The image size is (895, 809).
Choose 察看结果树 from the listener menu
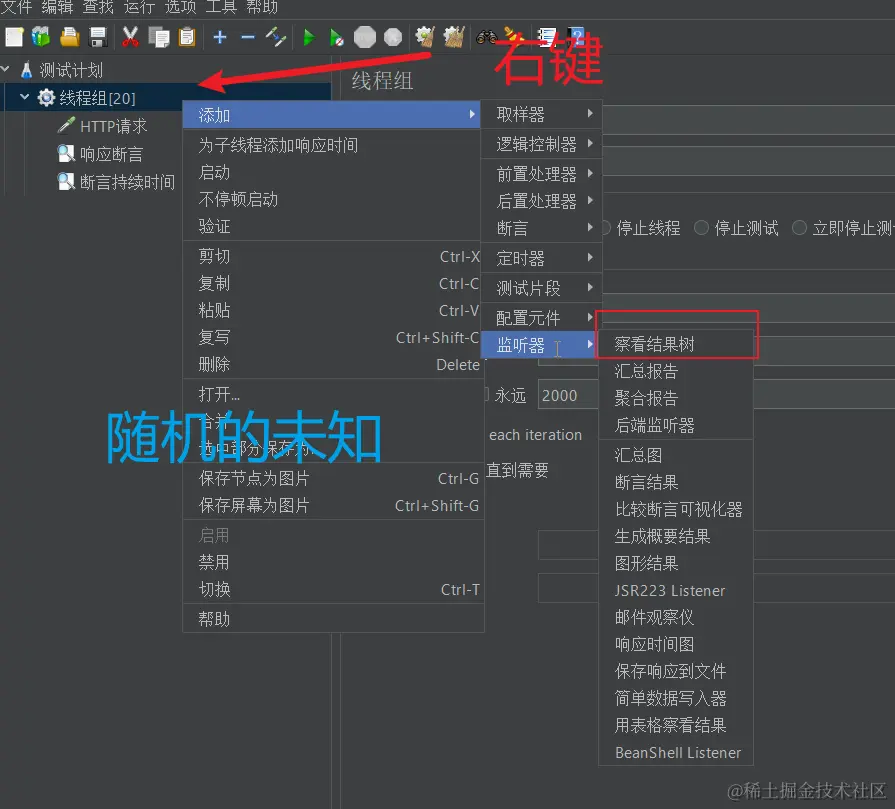click(x=652, y=341)
